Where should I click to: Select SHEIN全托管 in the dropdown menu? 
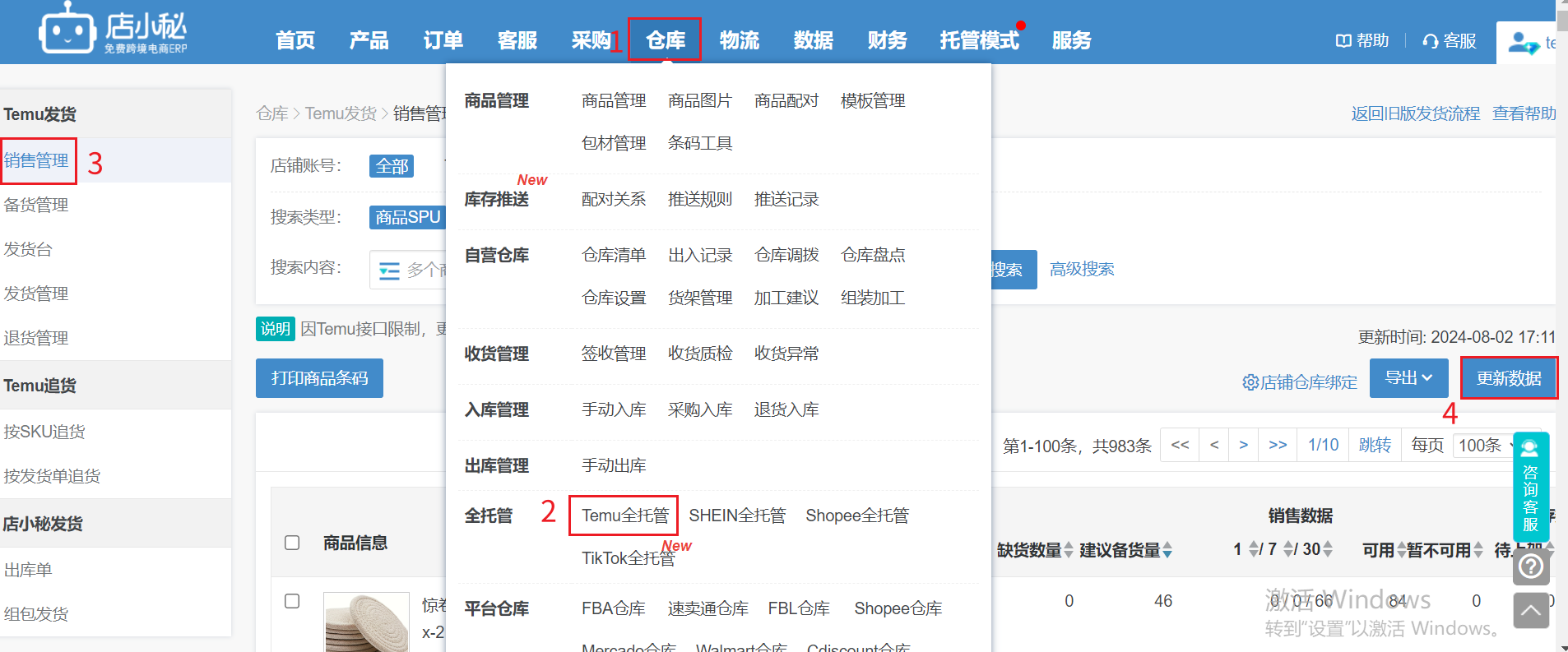tap(737, 516)
